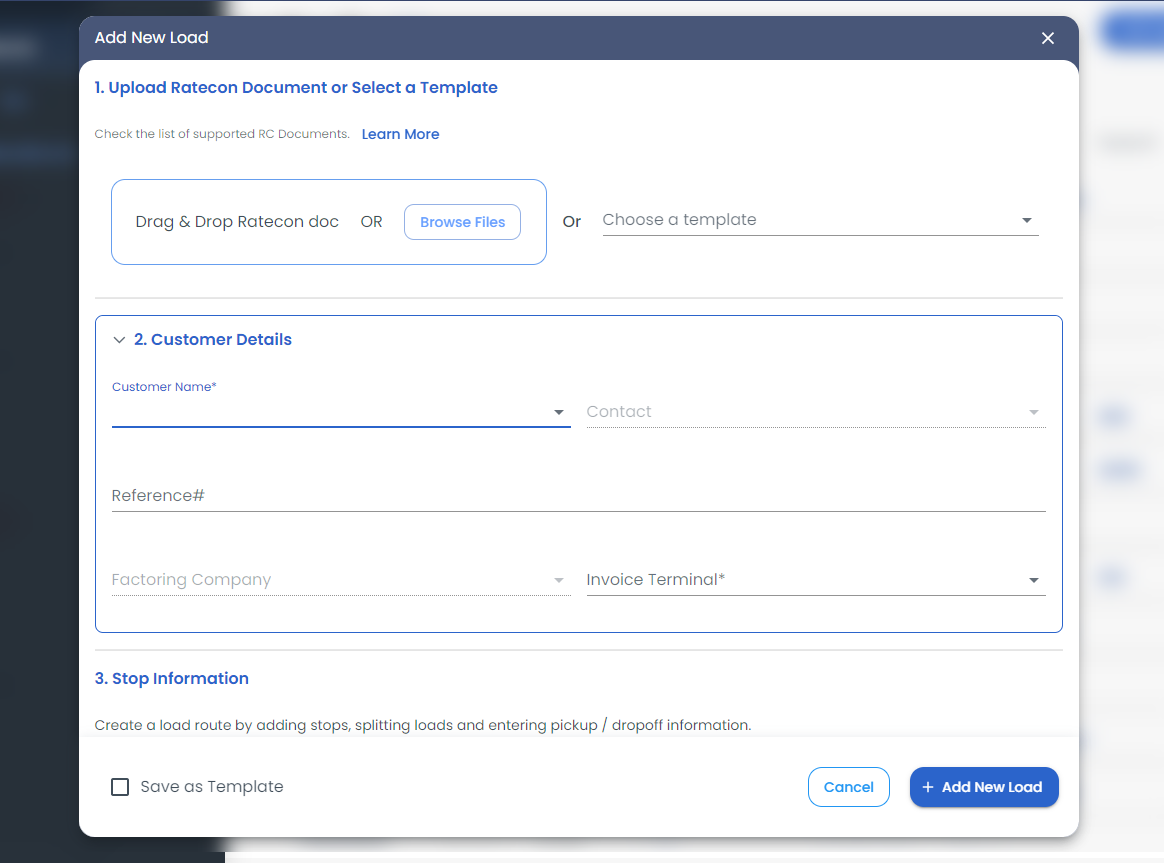Image resolution: width=1164 pixels, height=863 pixels.
Task: Open the Customer Name dropdown
Action: click(341, 412)
